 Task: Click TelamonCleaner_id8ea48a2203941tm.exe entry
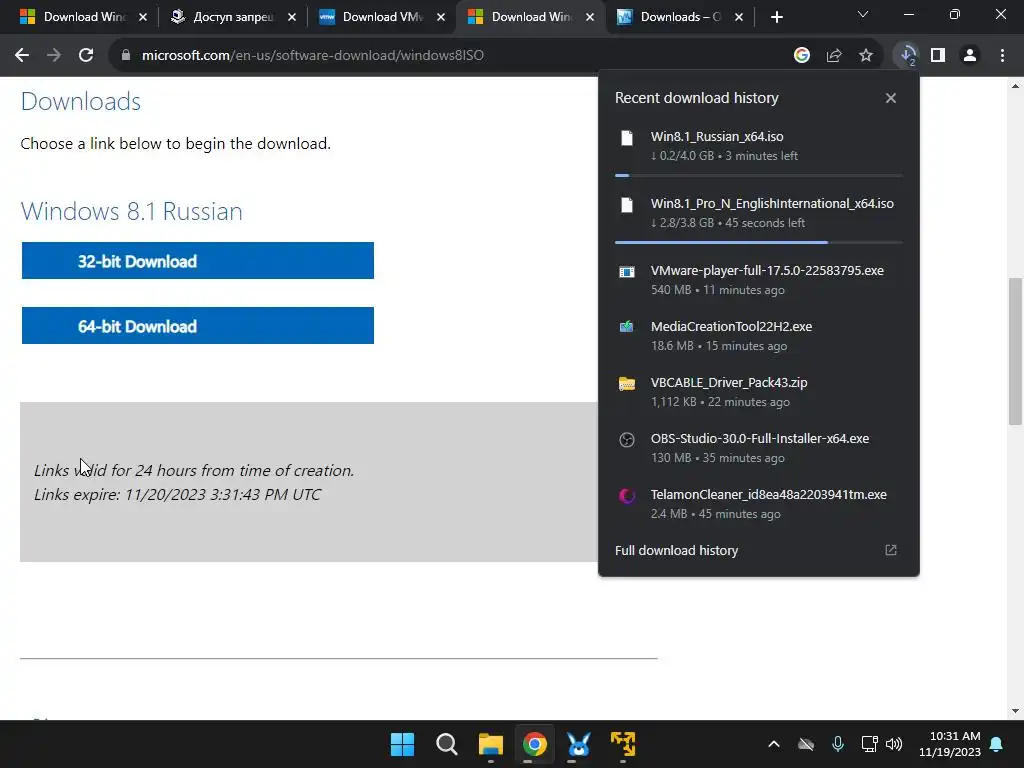759,504
